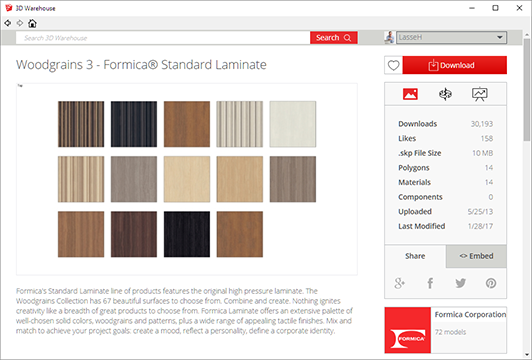Image resolution: width=532 pixels, height=360 pixels.
Task: Download the Woodgrains 3 model
Action: [455, 65]
